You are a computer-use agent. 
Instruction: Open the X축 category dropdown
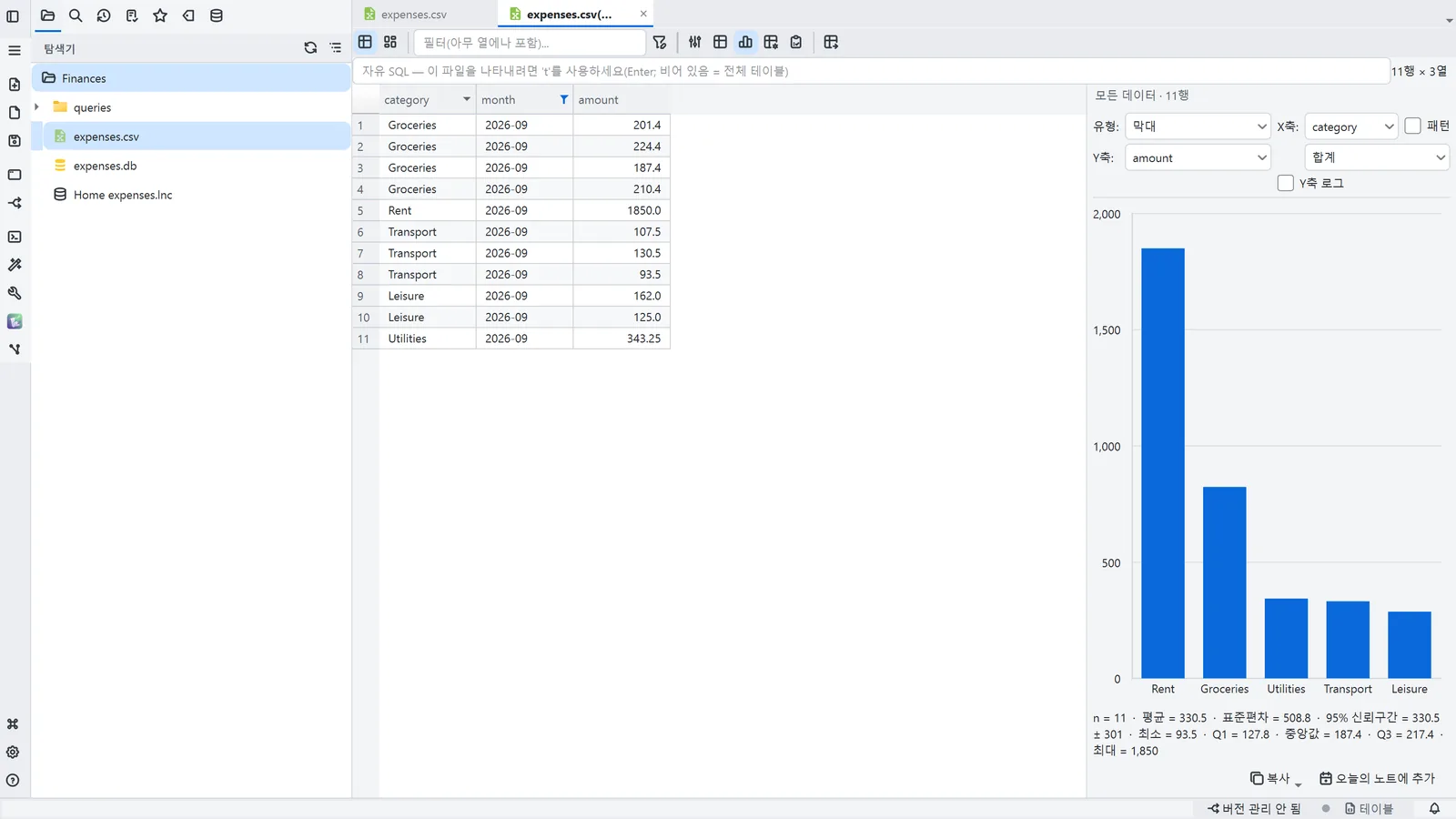pos(1350,126)
